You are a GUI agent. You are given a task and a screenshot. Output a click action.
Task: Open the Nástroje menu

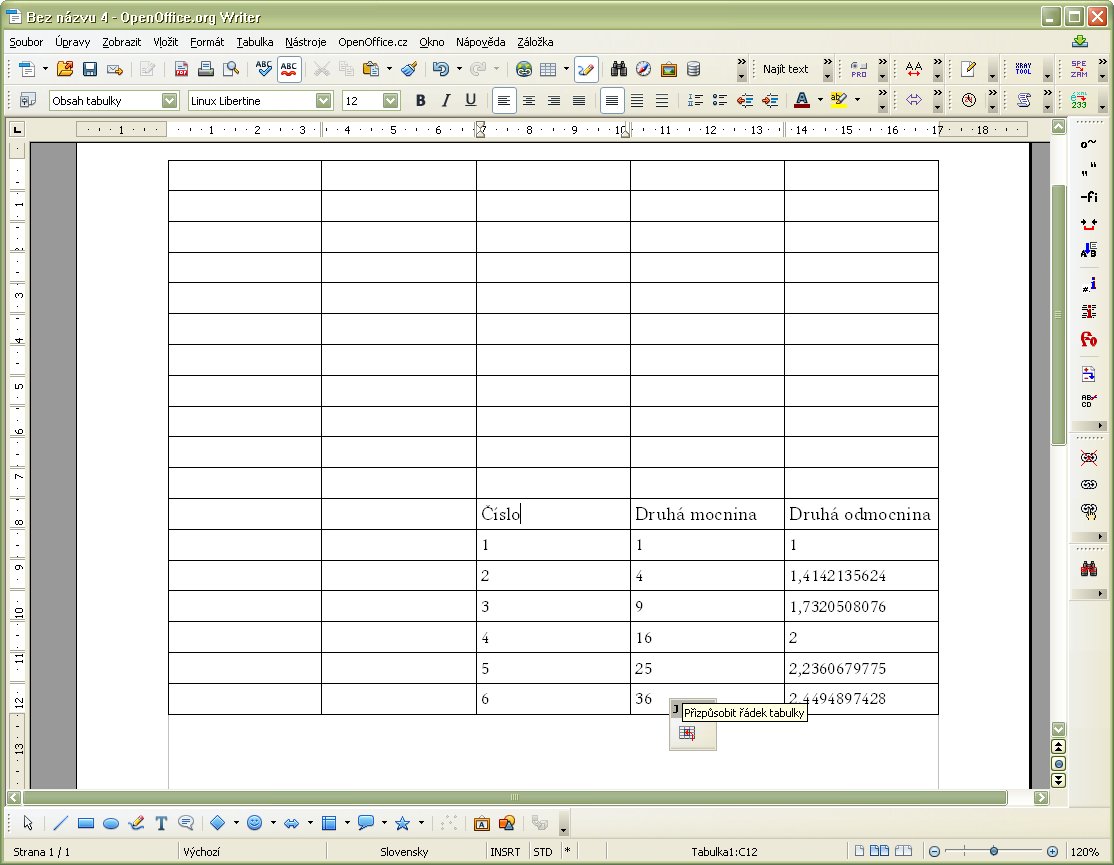tap(305, 42)
